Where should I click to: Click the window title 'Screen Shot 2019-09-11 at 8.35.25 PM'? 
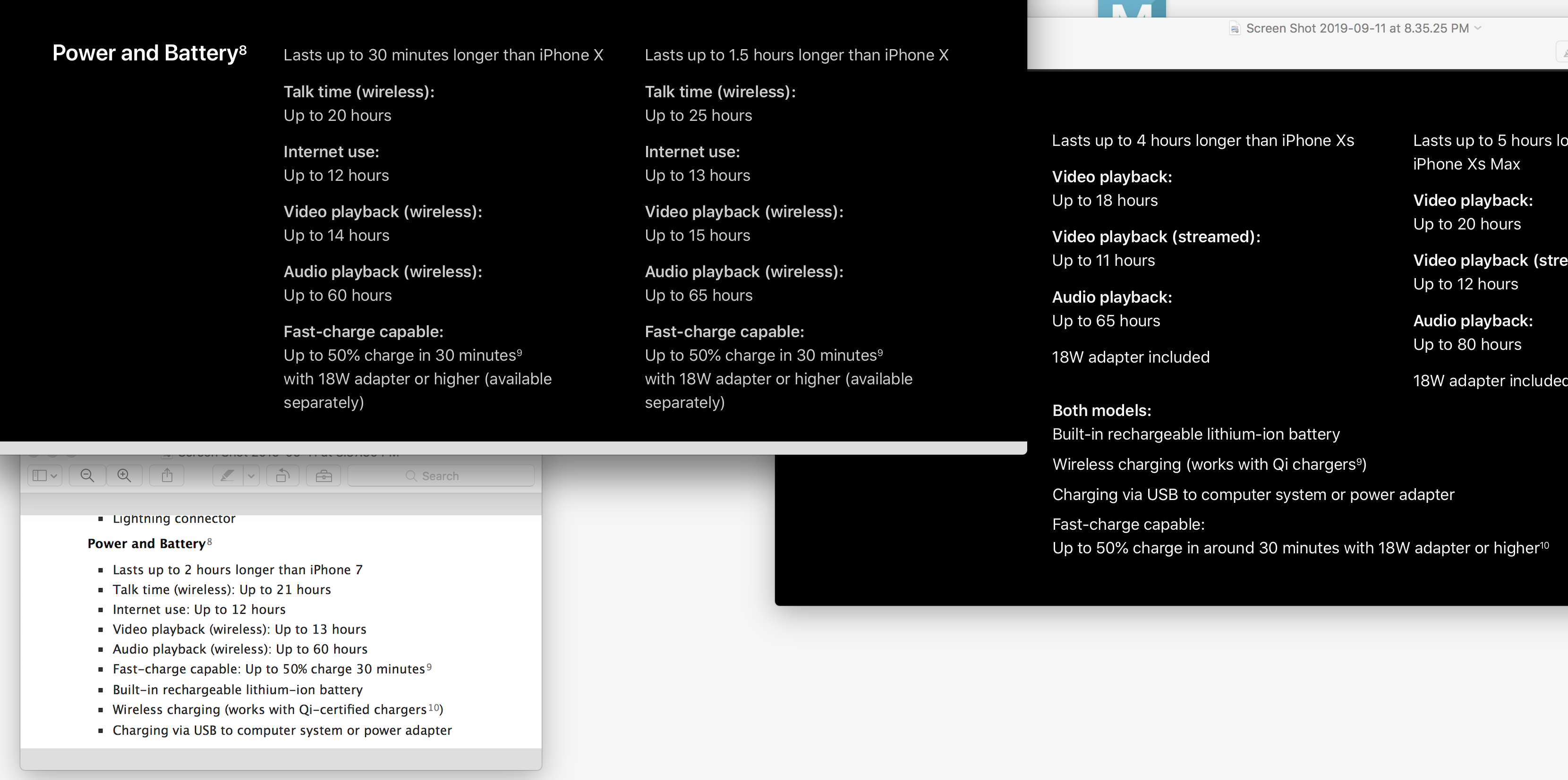(1357, 28)
